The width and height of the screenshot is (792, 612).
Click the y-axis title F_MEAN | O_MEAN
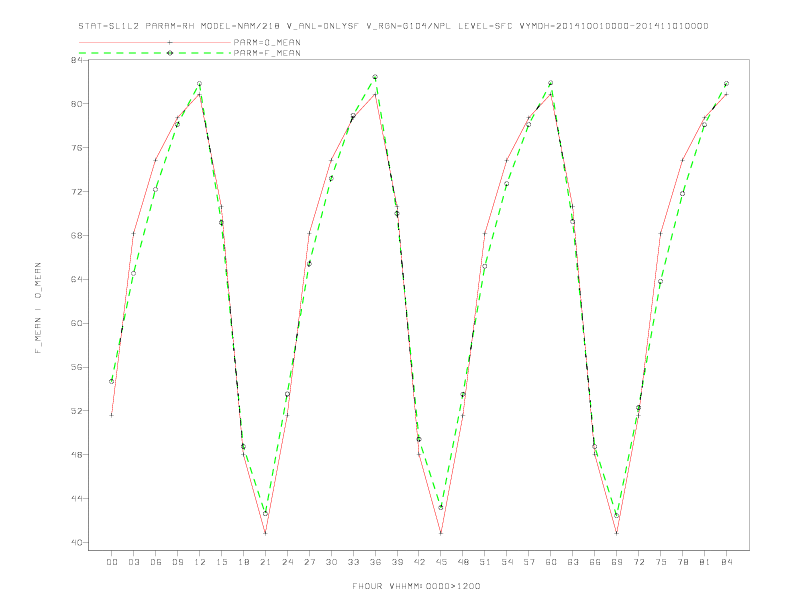[38, 308]
